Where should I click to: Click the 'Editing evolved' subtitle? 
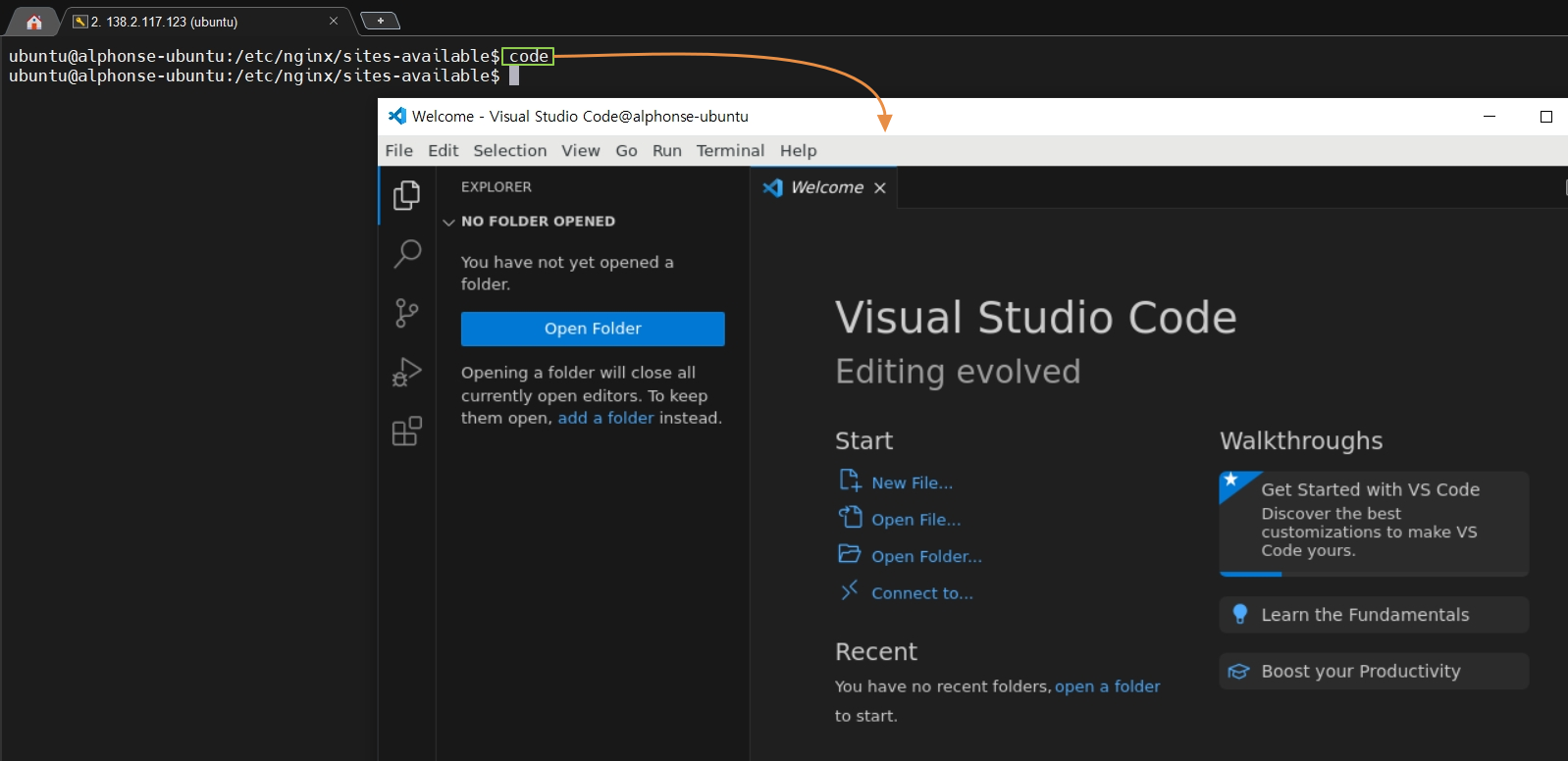[958, 372]
